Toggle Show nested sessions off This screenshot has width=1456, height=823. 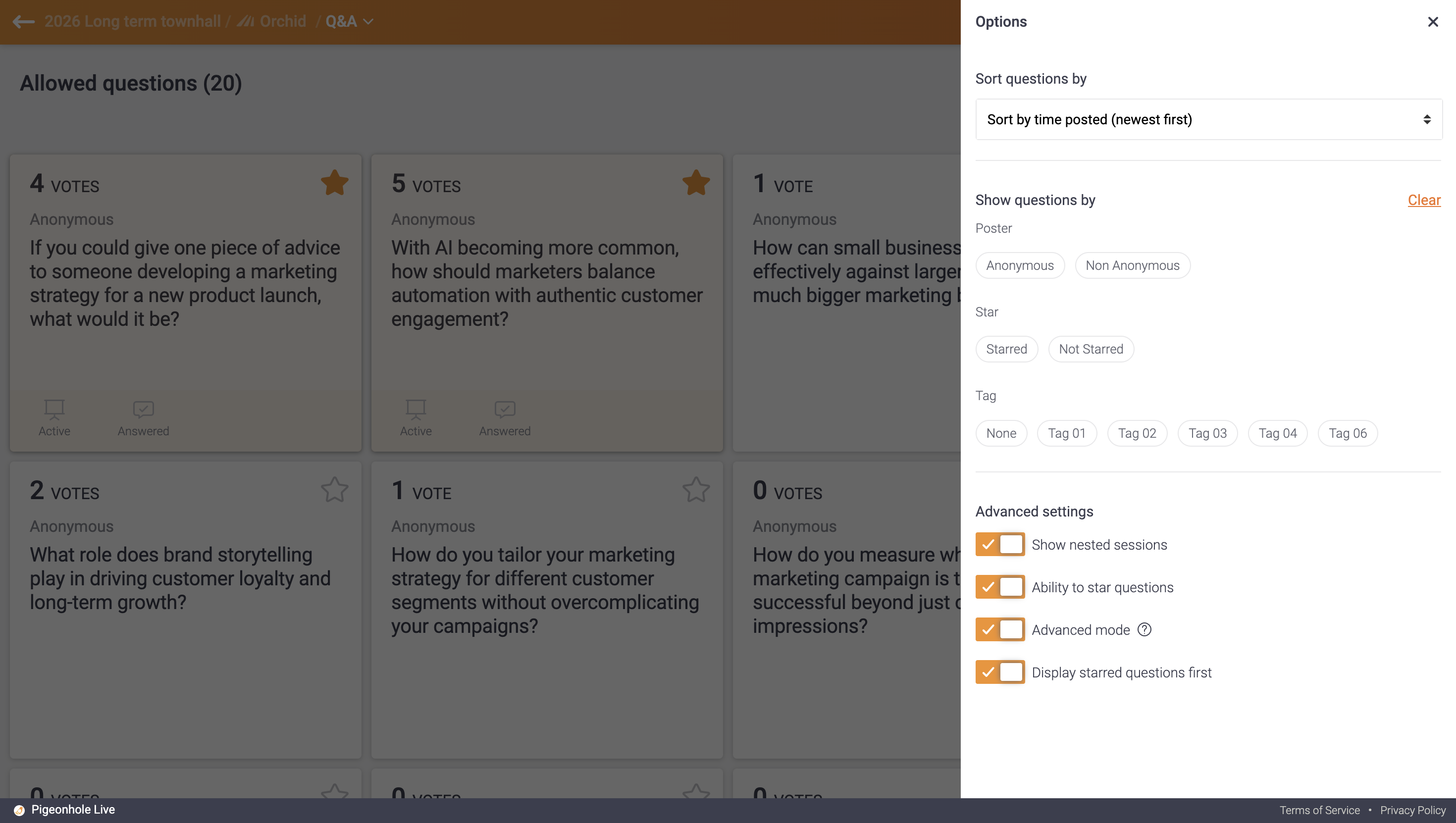tap(1000, 544)
